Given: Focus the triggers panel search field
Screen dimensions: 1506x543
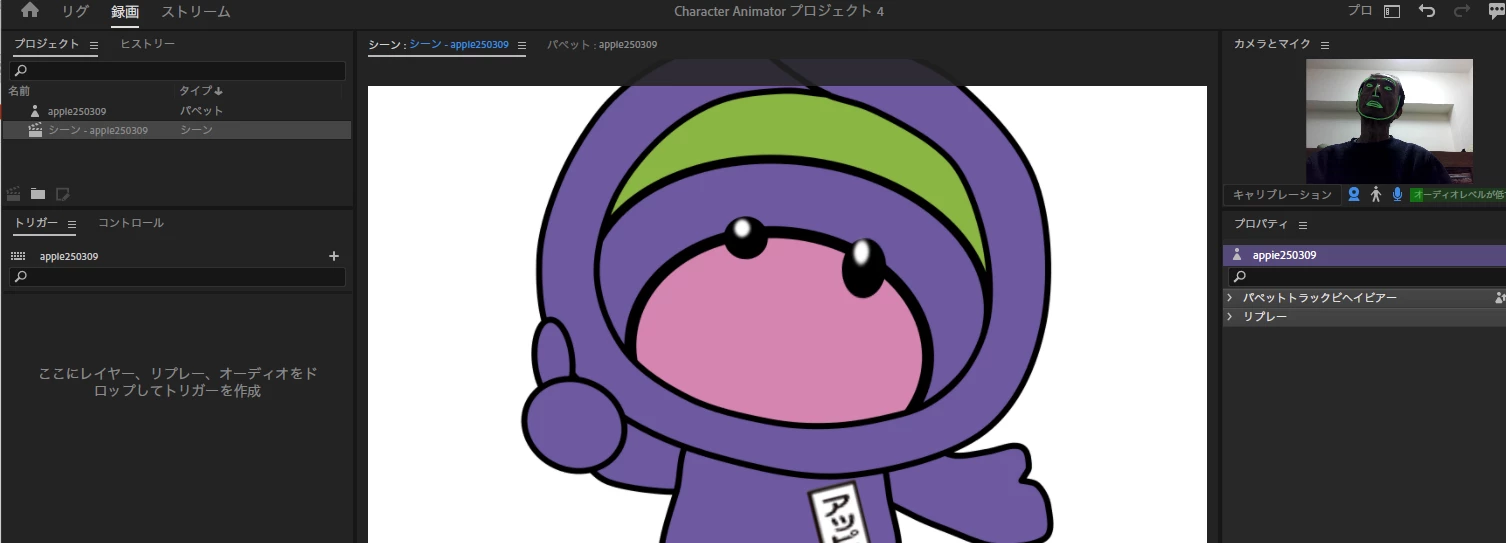Looking at the screenshot, I should pos(177,277).
